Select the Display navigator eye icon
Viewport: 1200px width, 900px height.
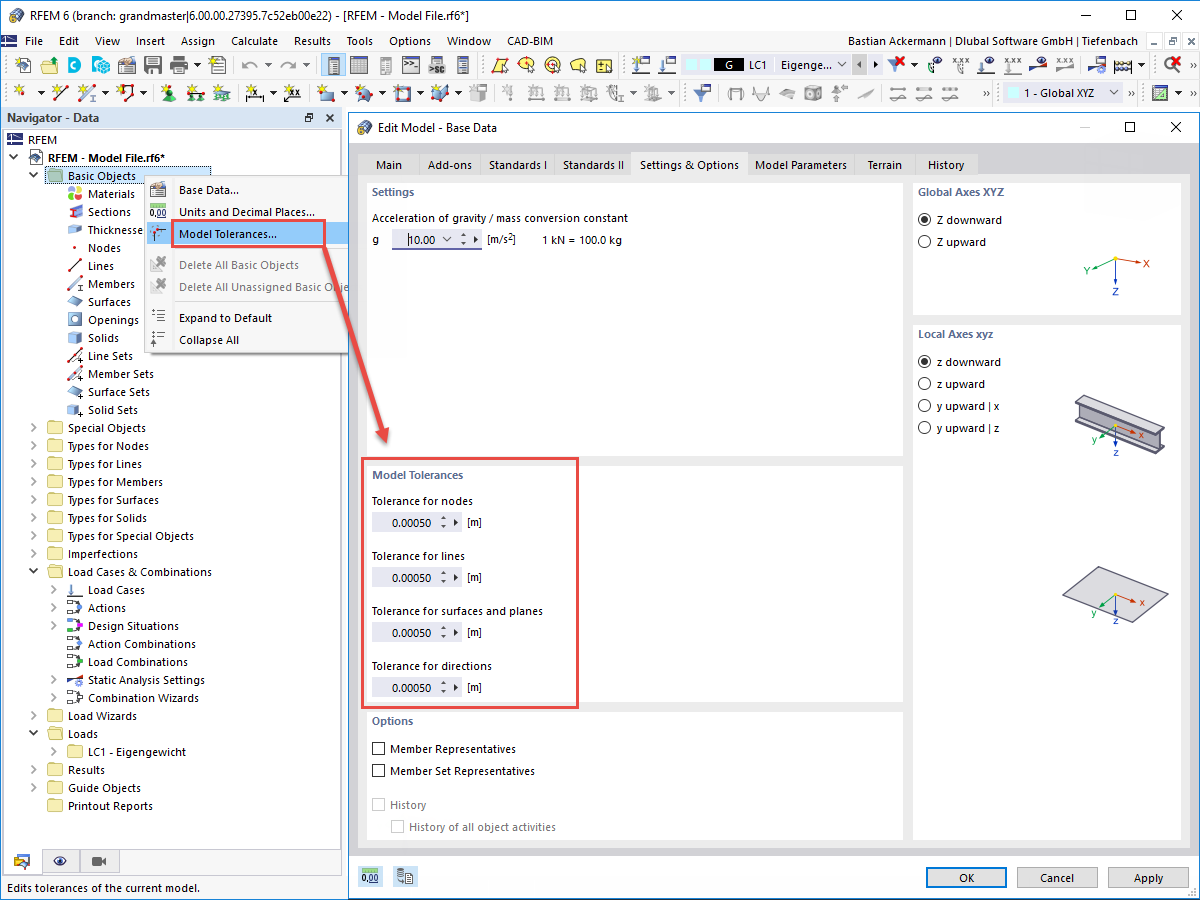60,861
